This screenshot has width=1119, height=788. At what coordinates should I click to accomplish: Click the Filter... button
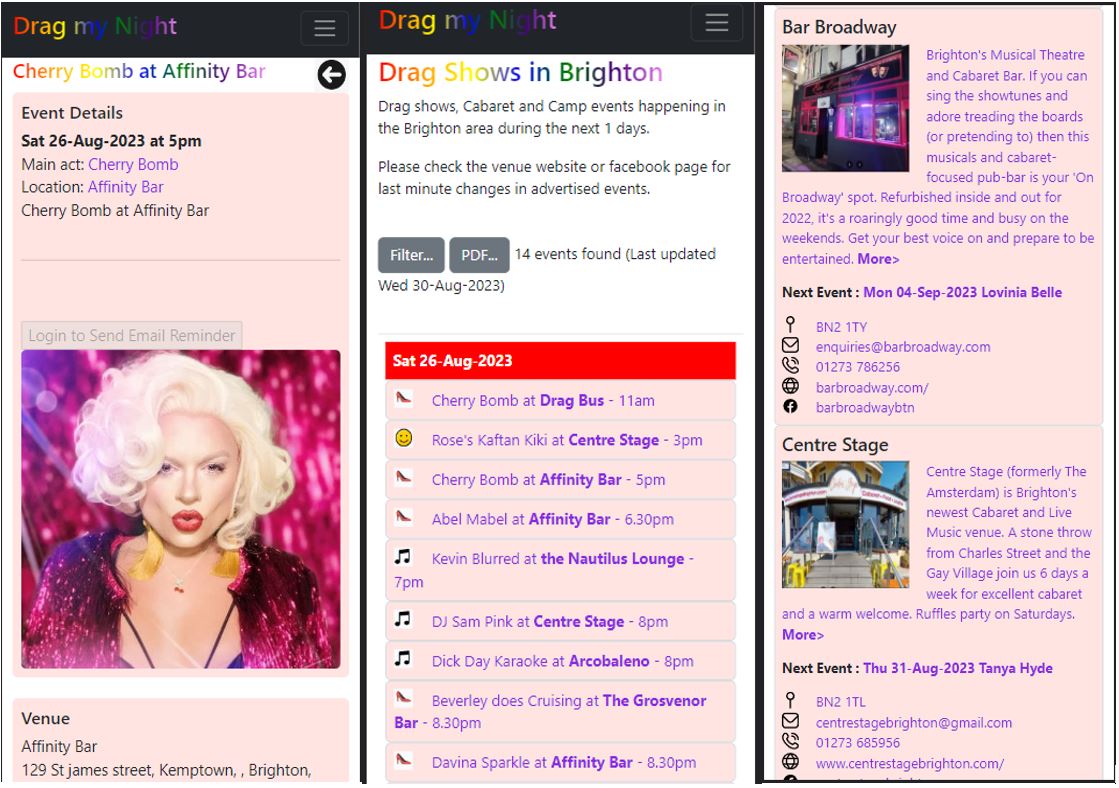click(411, 255)
